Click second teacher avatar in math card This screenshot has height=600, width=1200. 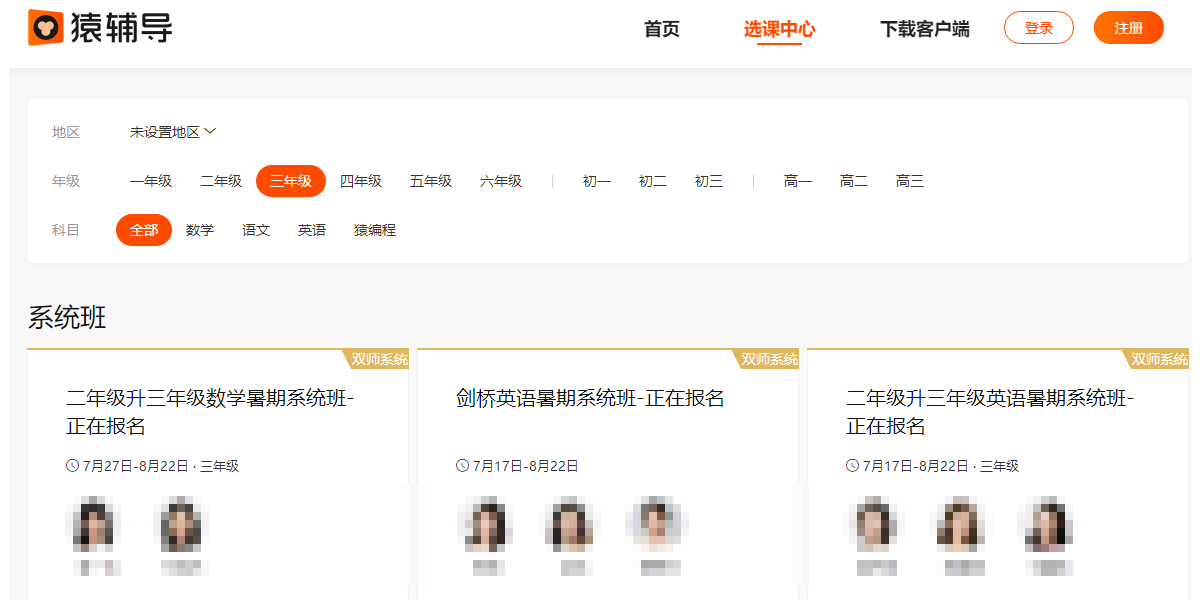tap(181, 524)
